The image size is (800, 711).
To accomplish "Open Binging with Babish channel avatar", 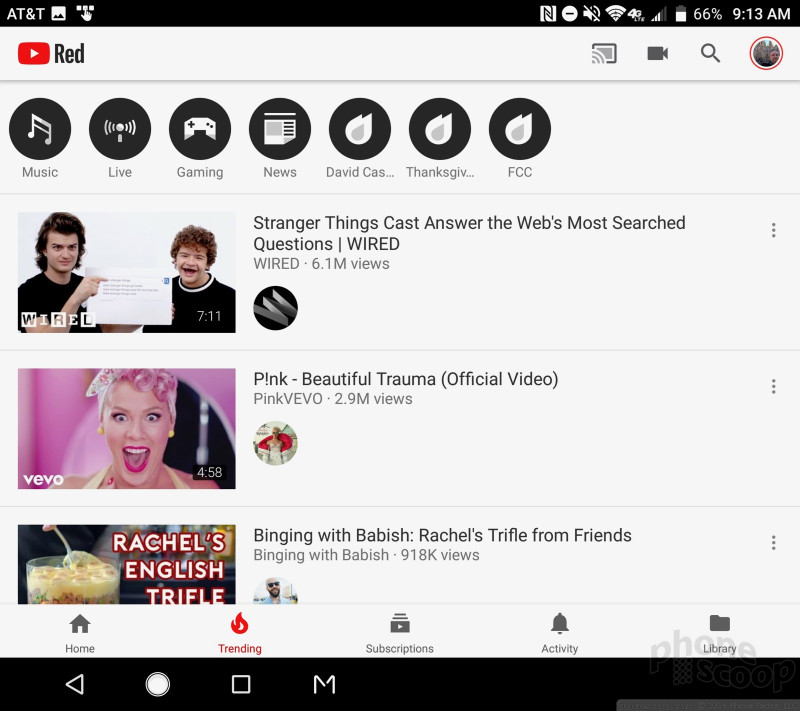I will click(276, 591).
